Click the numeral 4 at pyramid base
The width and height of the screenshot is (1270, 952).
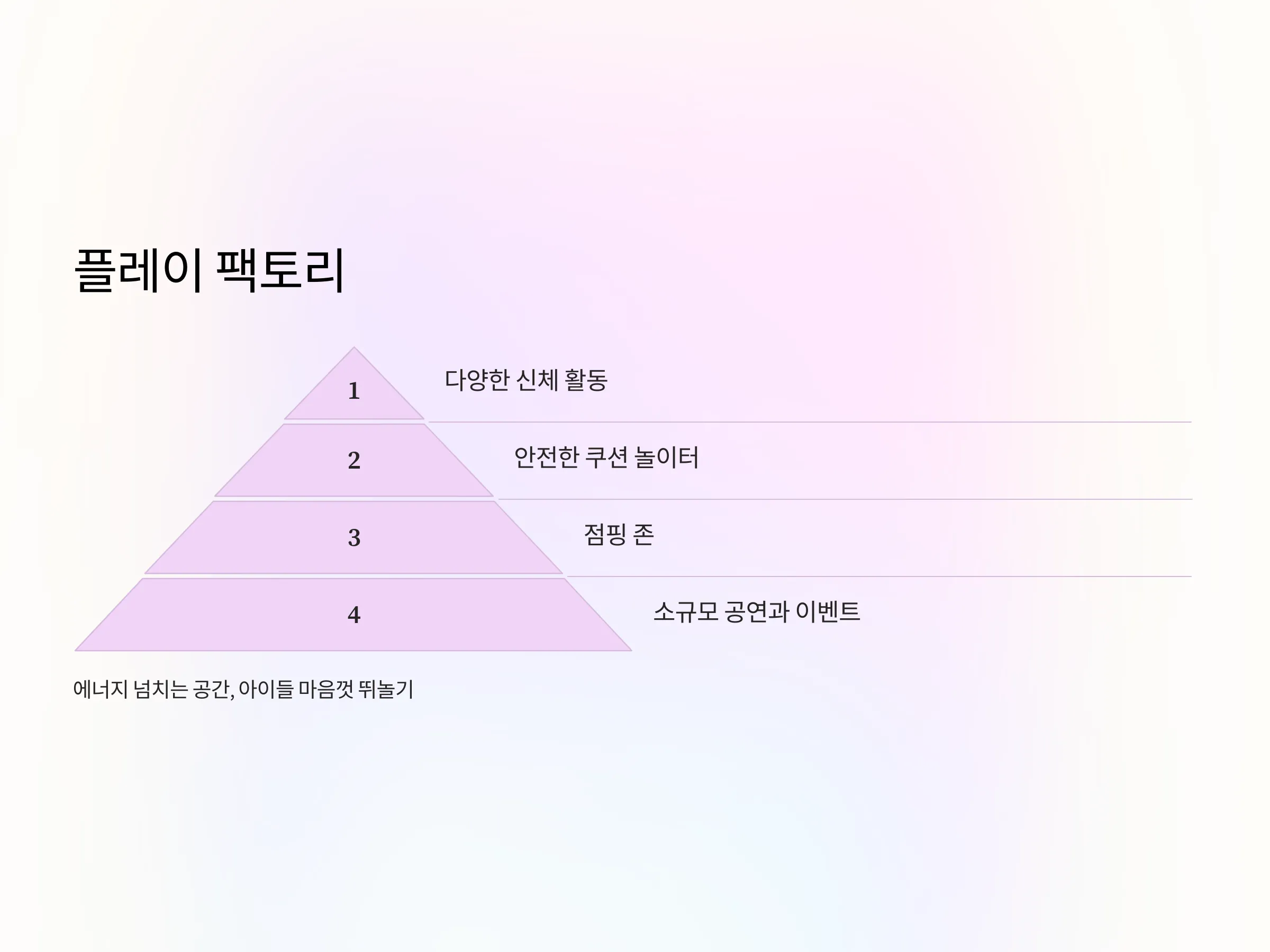point(354,615)
